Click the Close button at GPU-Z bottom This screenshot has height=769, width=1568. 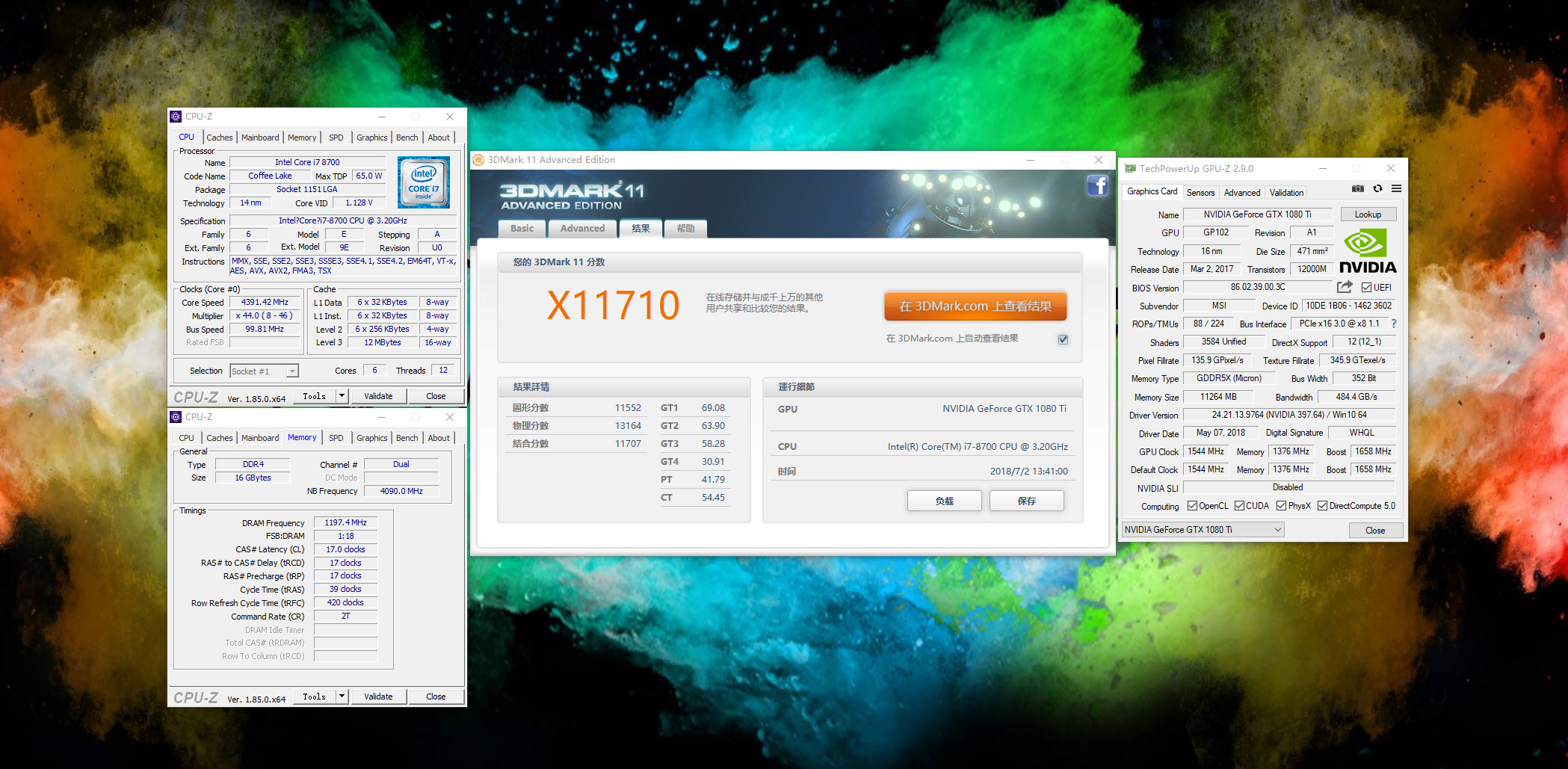(x=1375, y=531)
